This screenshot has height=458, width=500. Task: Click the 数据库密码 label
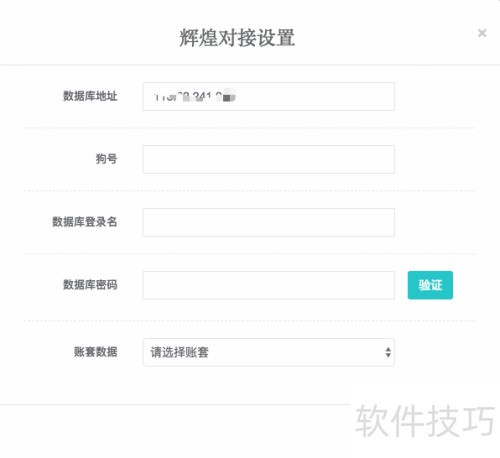click(90, 285)
